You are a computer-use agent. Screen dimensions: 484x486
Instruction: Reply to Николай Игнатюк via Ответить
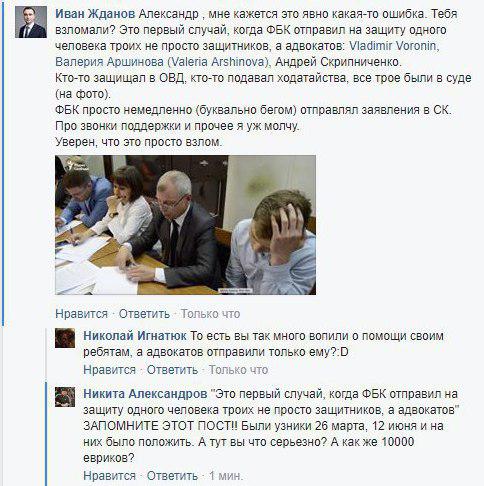click(172, 370)
